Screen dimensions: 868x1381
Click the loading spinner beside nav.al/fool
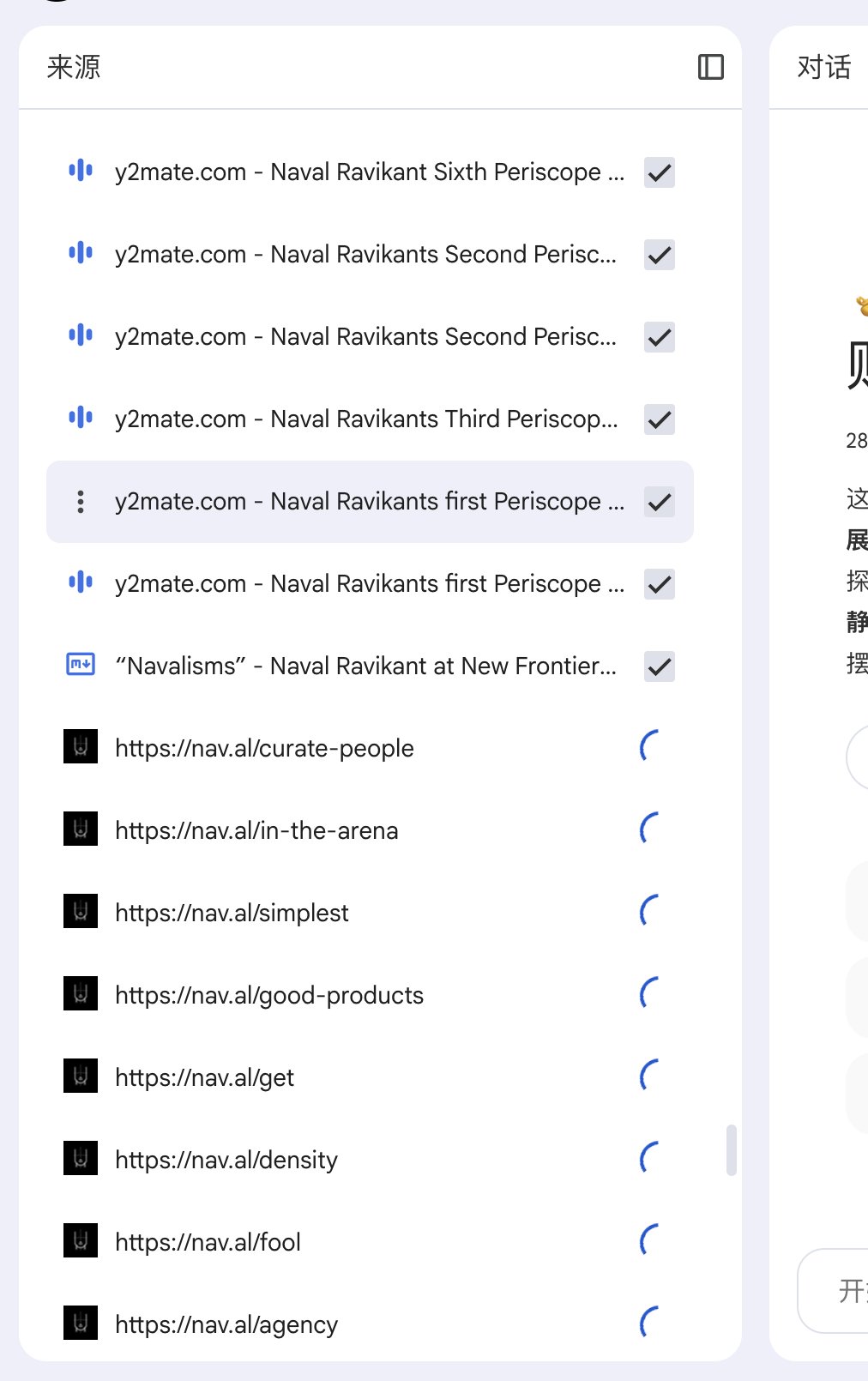pyautogui.click(x=651, y=1241)
